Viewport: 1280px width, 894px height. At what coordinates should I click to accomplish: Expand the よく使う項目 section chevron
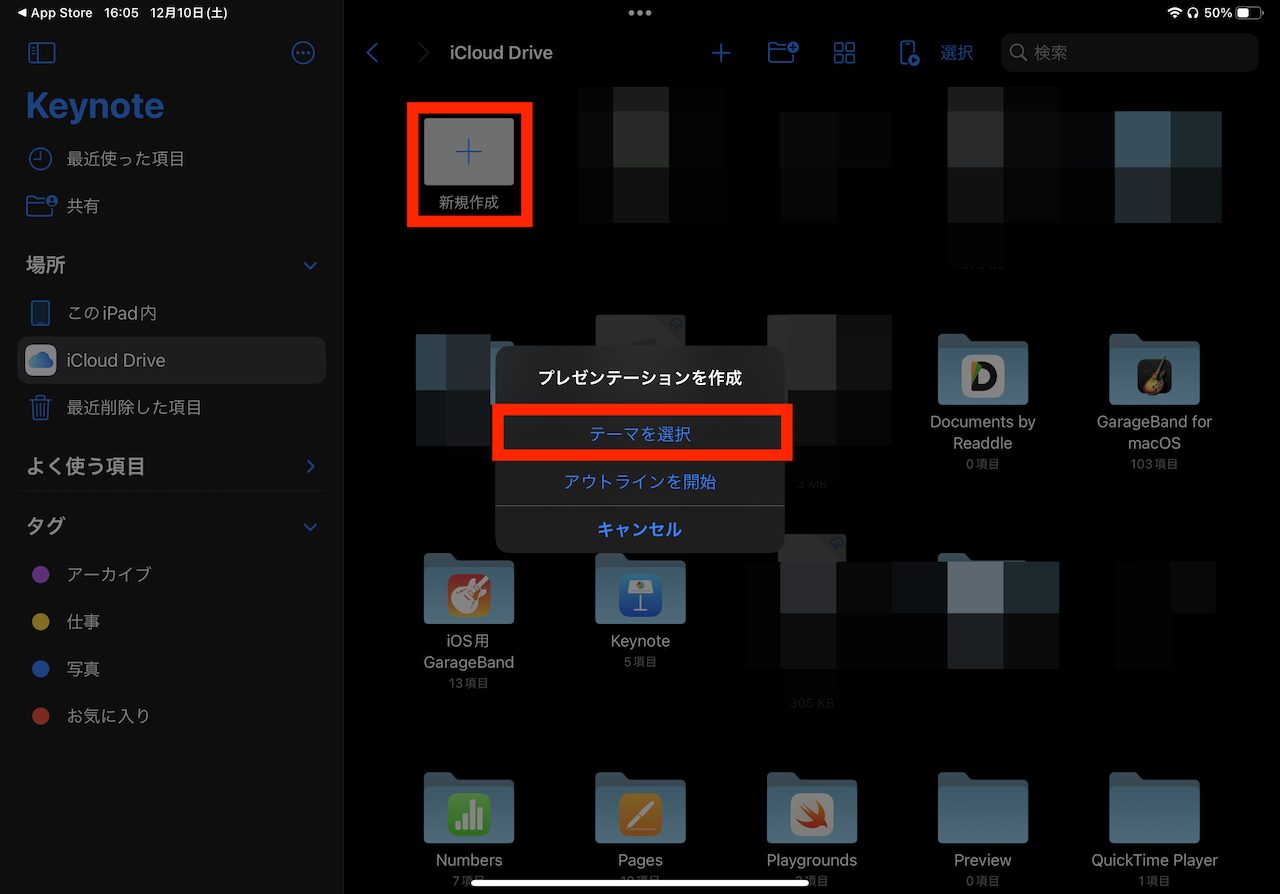point(310,467)
